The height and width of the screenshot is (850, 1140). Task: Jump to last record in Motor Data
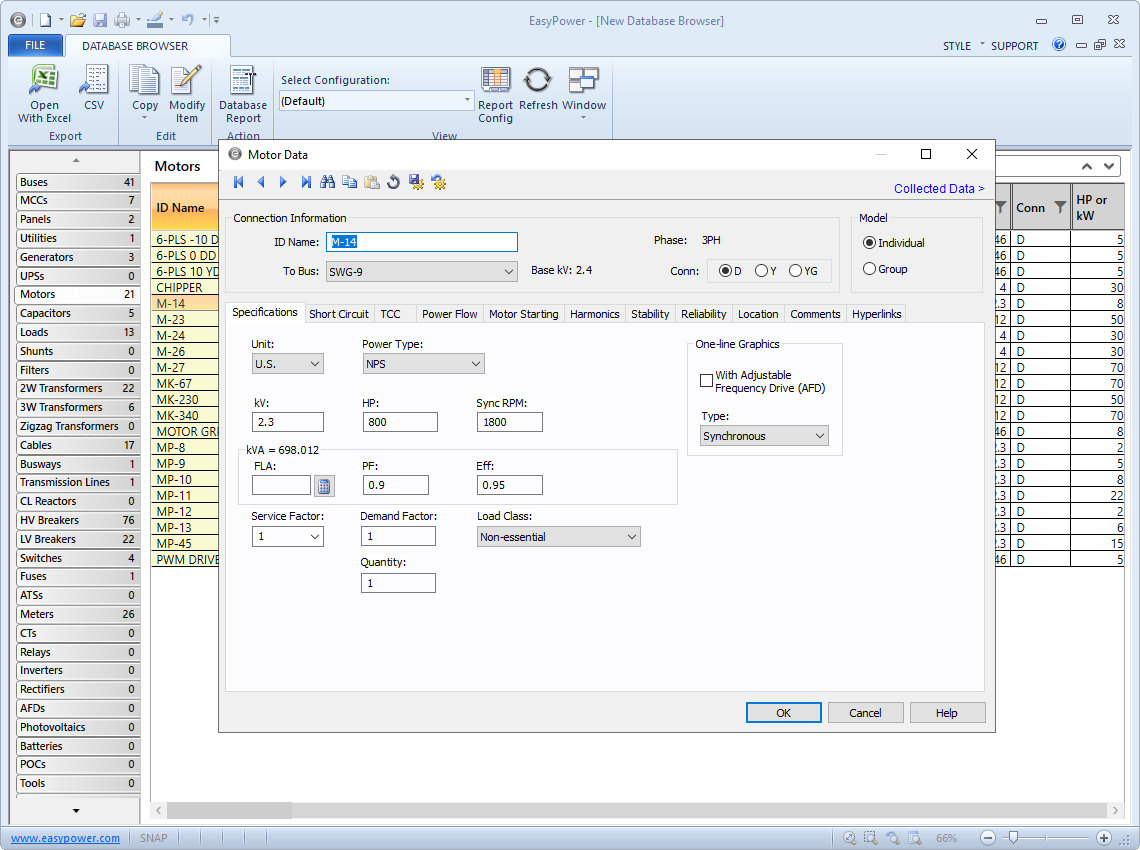pos(306,181)
